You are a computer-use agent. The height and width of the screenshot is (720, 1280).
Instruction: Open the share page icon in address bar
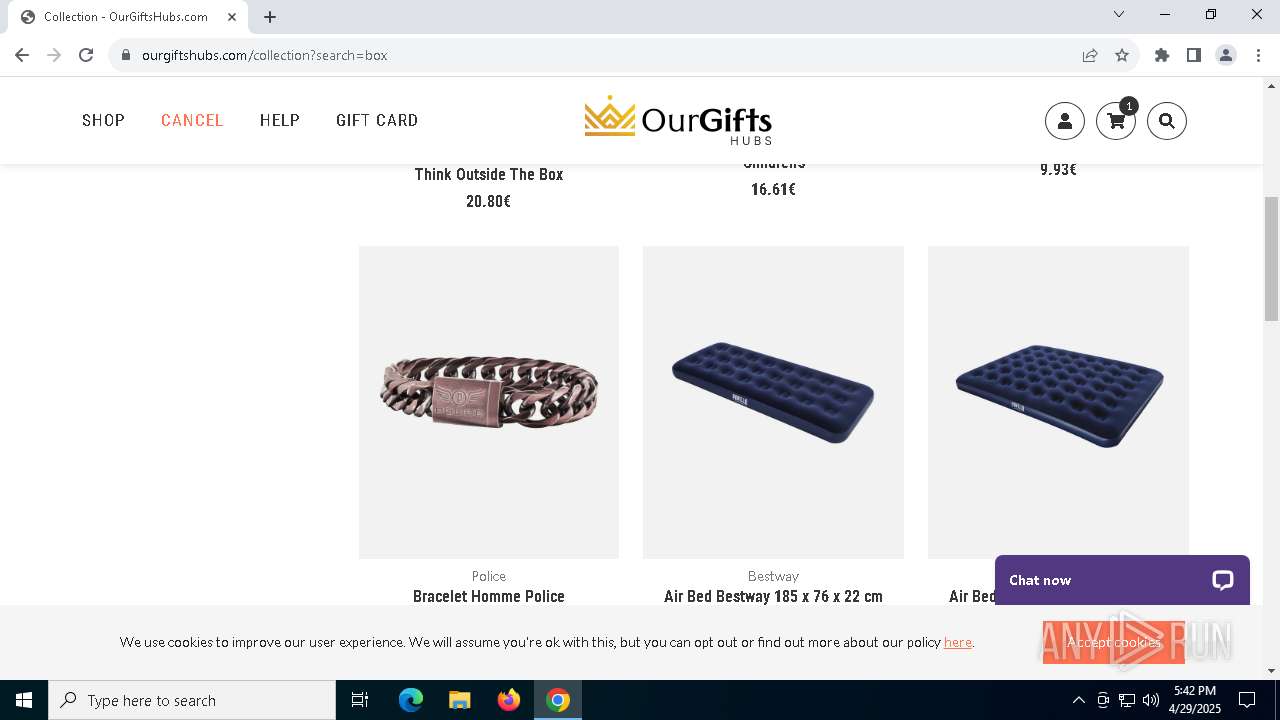click(x=1090, y=55)
